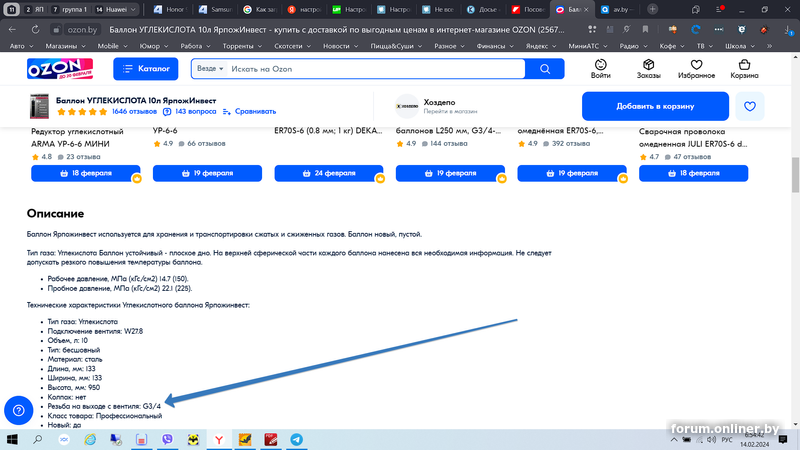This screenshot has height=450, width=800.
Task: Click the browser back arrow
Action: pyautogui.click(x=12, y=30)
